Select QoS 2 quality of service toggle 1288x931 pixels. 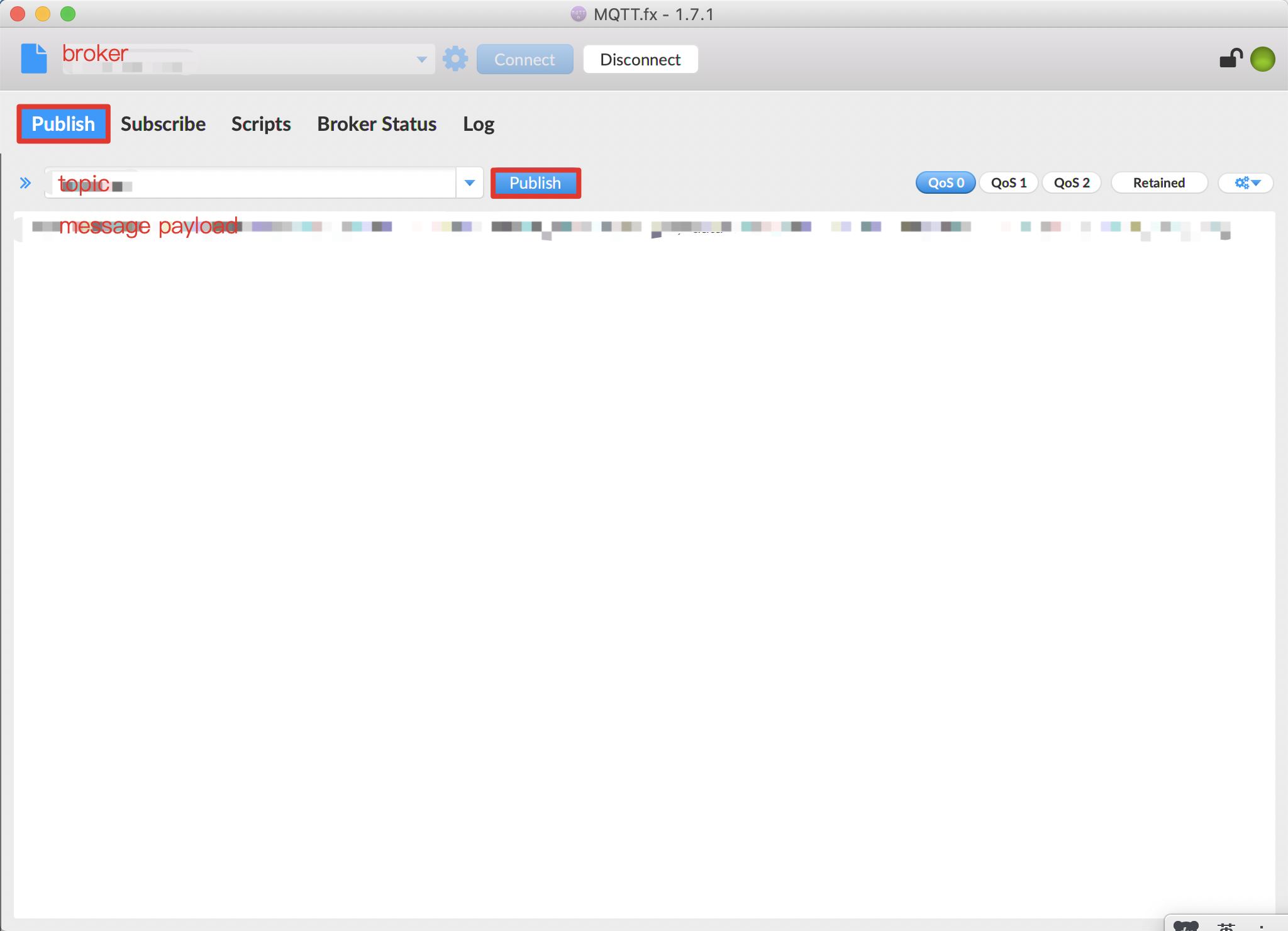pos(1072,182)
